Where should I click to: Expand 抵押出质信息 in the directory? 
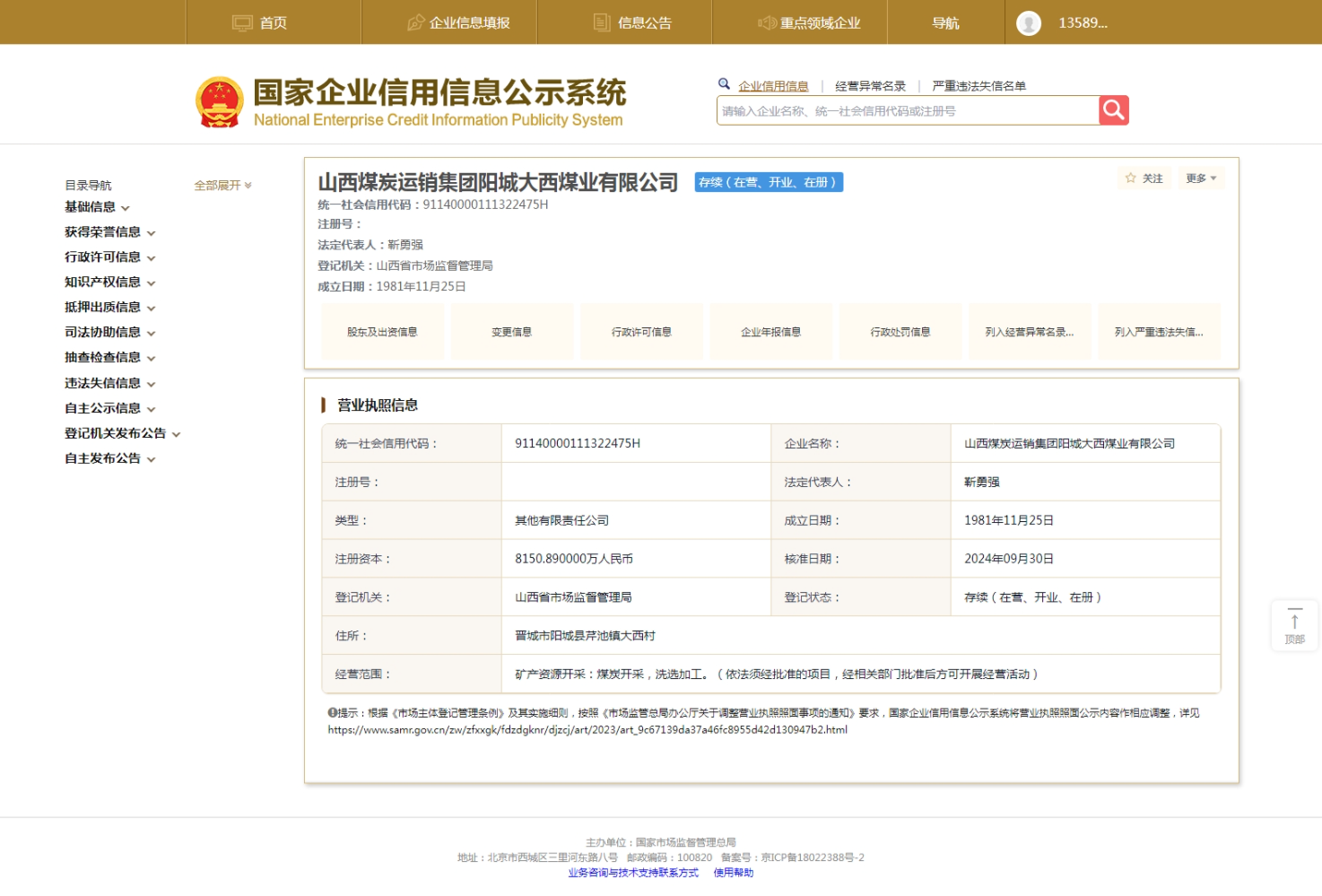click(x=109, y=308)
